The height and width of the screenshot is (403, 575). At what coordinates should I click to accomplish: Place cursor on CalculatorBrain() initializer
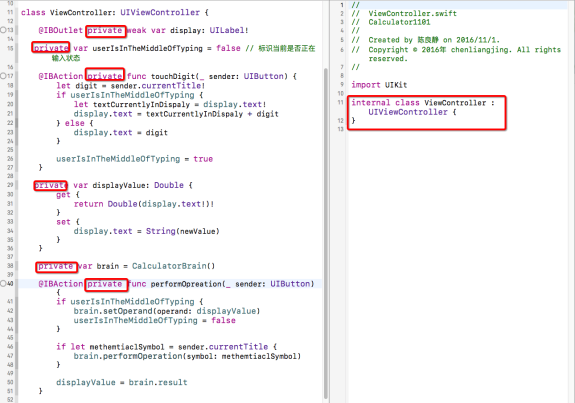[173, 266]
